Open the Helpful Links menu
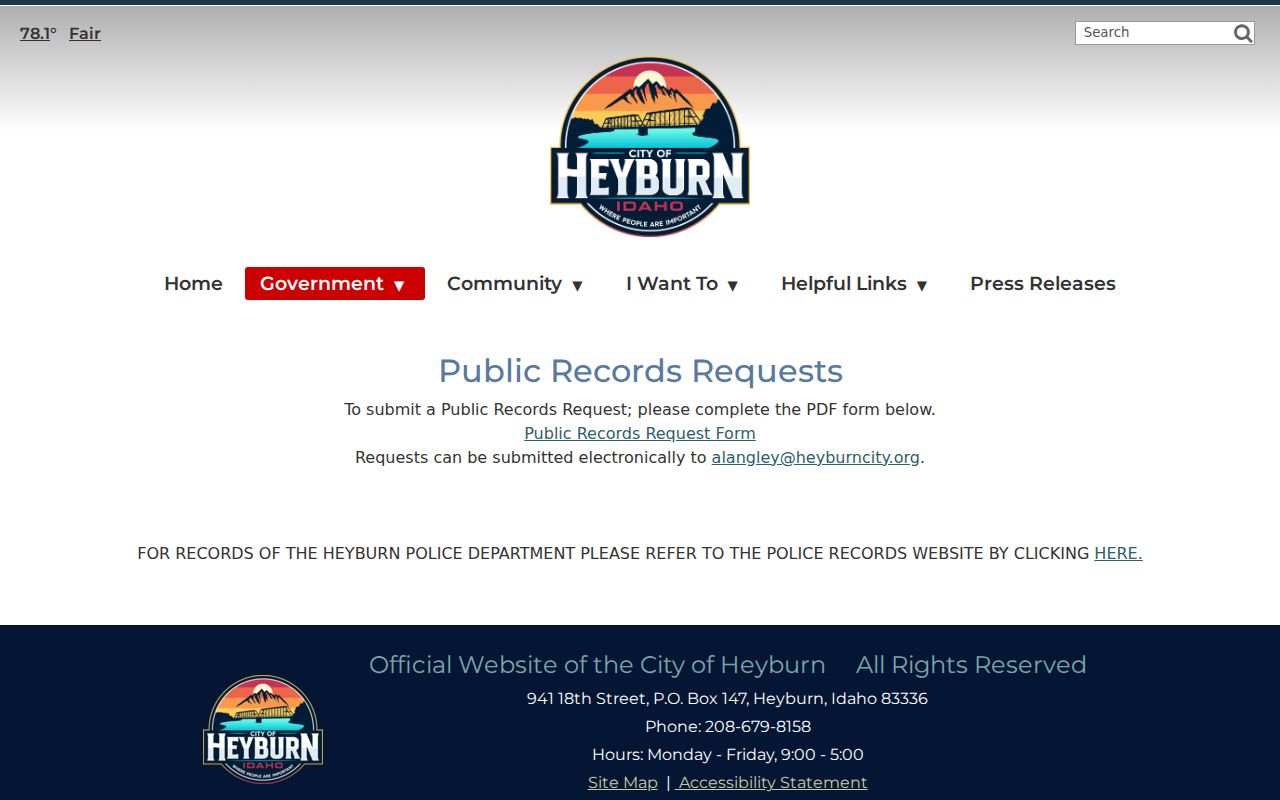1280x800 pixels. pyautogui.click(x=854, y=283)
